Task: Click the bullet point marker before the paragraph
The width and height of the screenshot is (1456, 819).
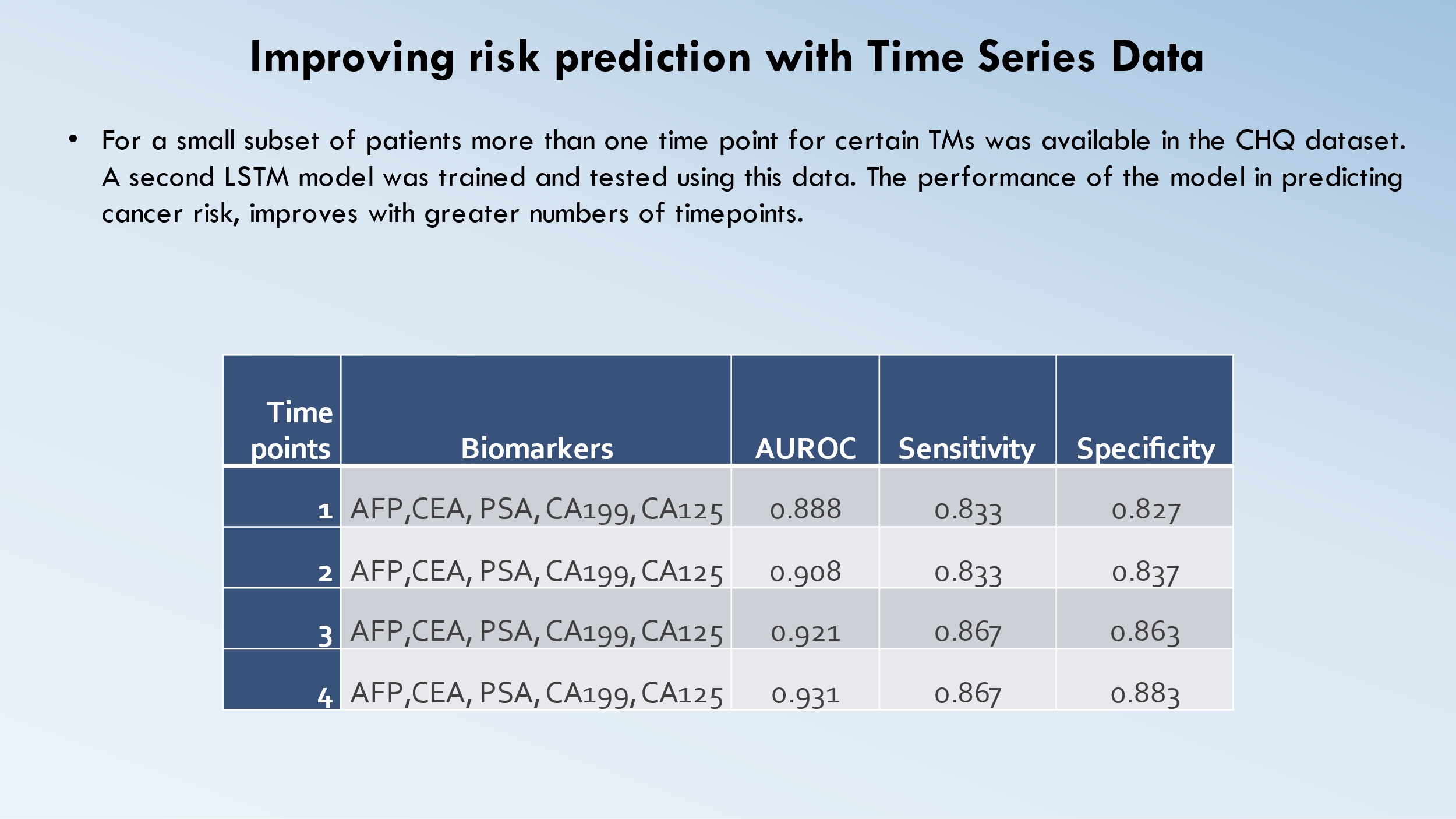Action: point(73,139)
